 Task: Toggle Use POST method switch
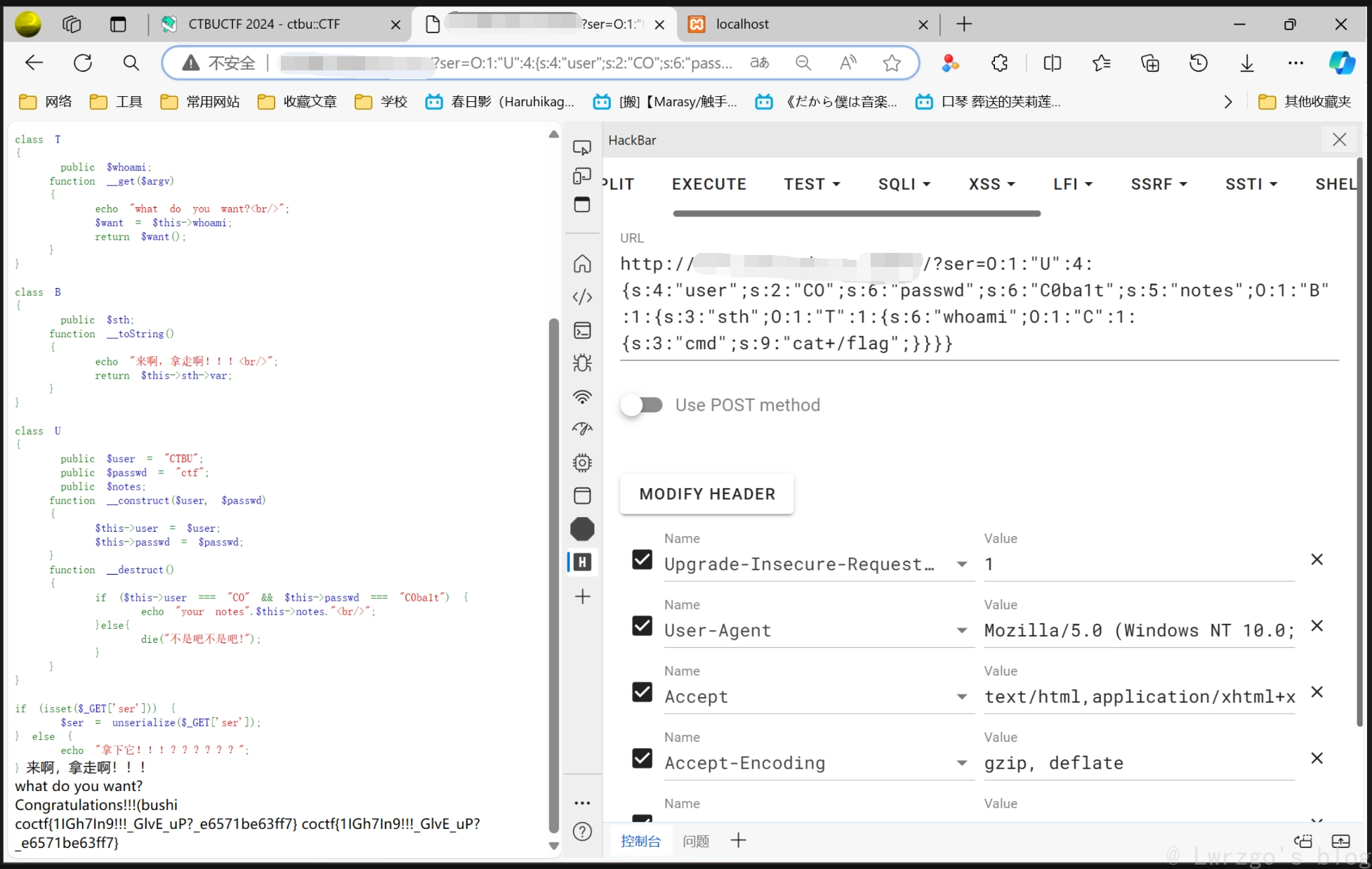pyautogui.click(x=642, y=405)
